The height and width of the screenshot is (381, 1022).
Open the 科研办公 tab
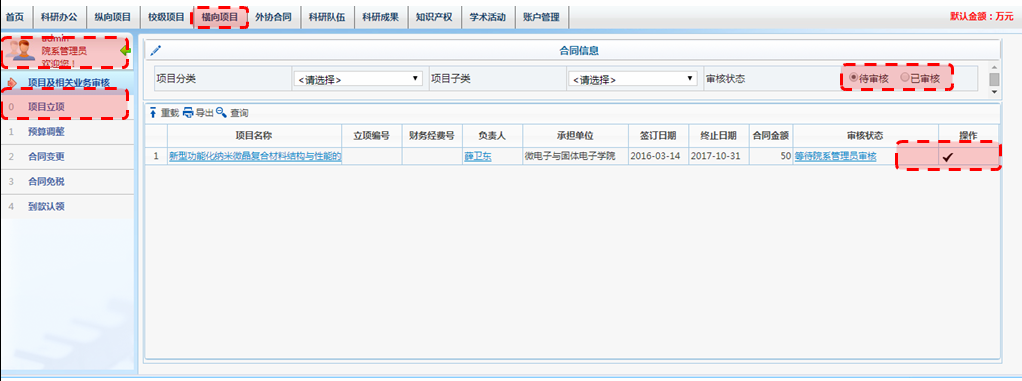click(x=58, y=18)
